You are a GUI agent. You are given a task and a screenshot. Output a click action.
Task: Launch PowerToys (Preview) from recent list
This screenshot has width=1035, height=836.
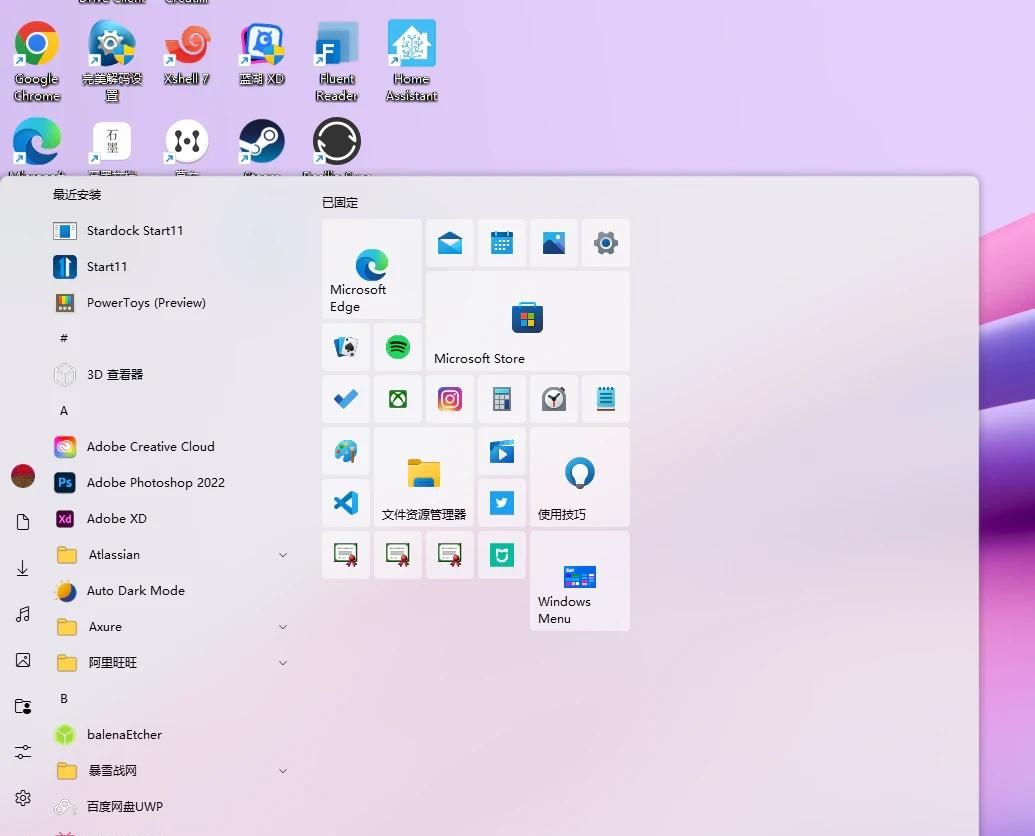[145, 303]
